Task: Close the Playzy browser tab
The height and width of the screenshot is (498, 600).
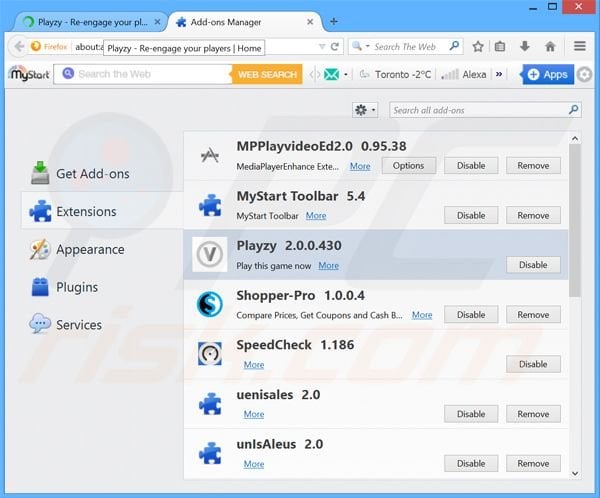Action: pos(157,22)
